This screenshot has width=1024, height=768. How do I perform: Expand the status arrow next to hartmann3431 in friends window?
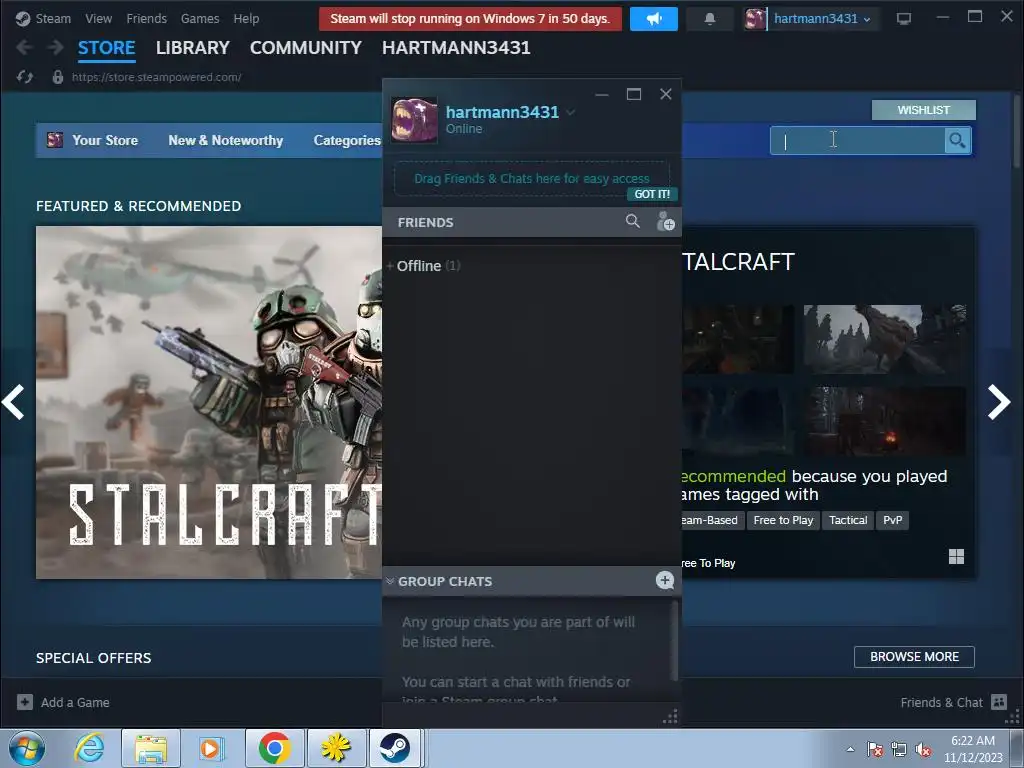pos(571,112)
